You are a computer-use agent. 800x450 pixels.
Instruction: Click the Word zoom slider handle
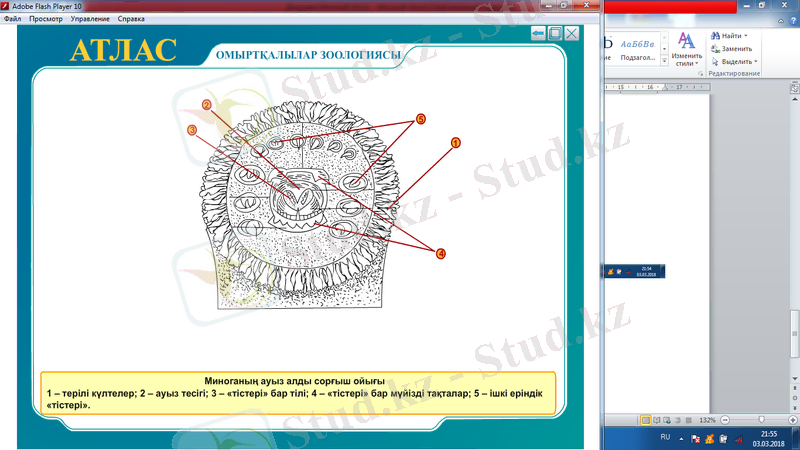[762, 419]
